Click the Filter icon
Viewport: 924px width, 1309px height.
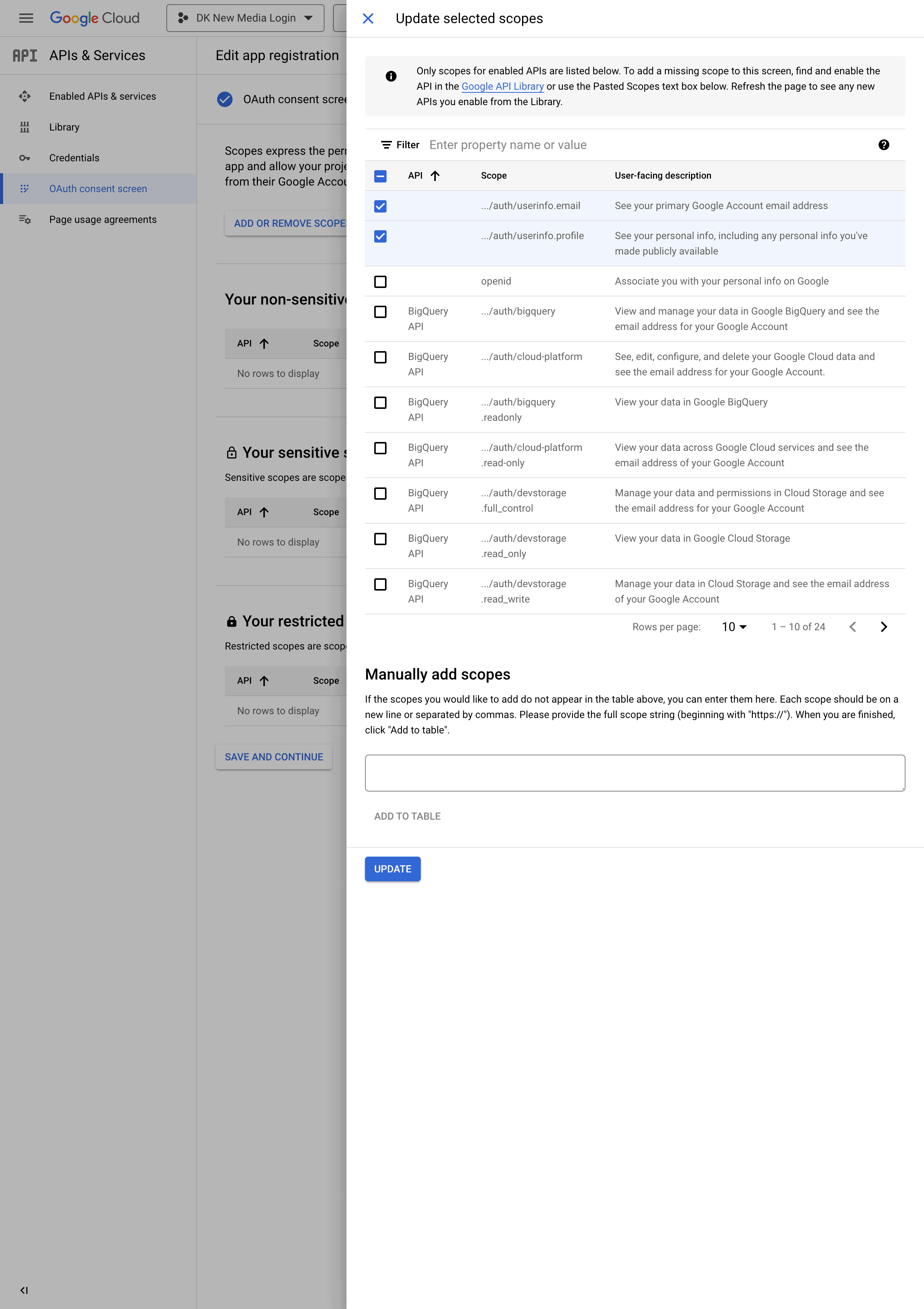[386, 145]
